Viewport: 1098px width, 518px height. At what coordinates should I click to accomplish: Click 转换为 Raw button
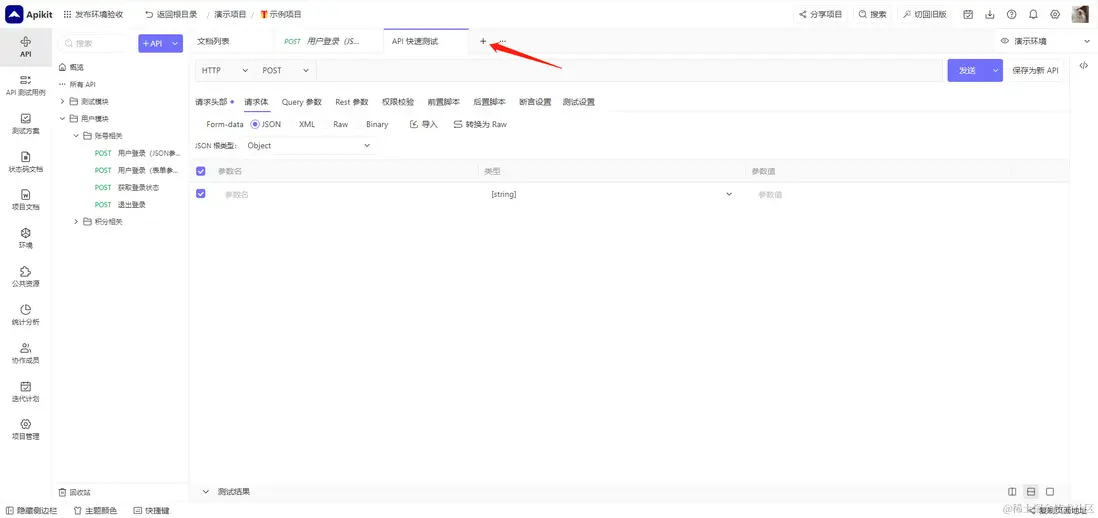pos(480,124)
